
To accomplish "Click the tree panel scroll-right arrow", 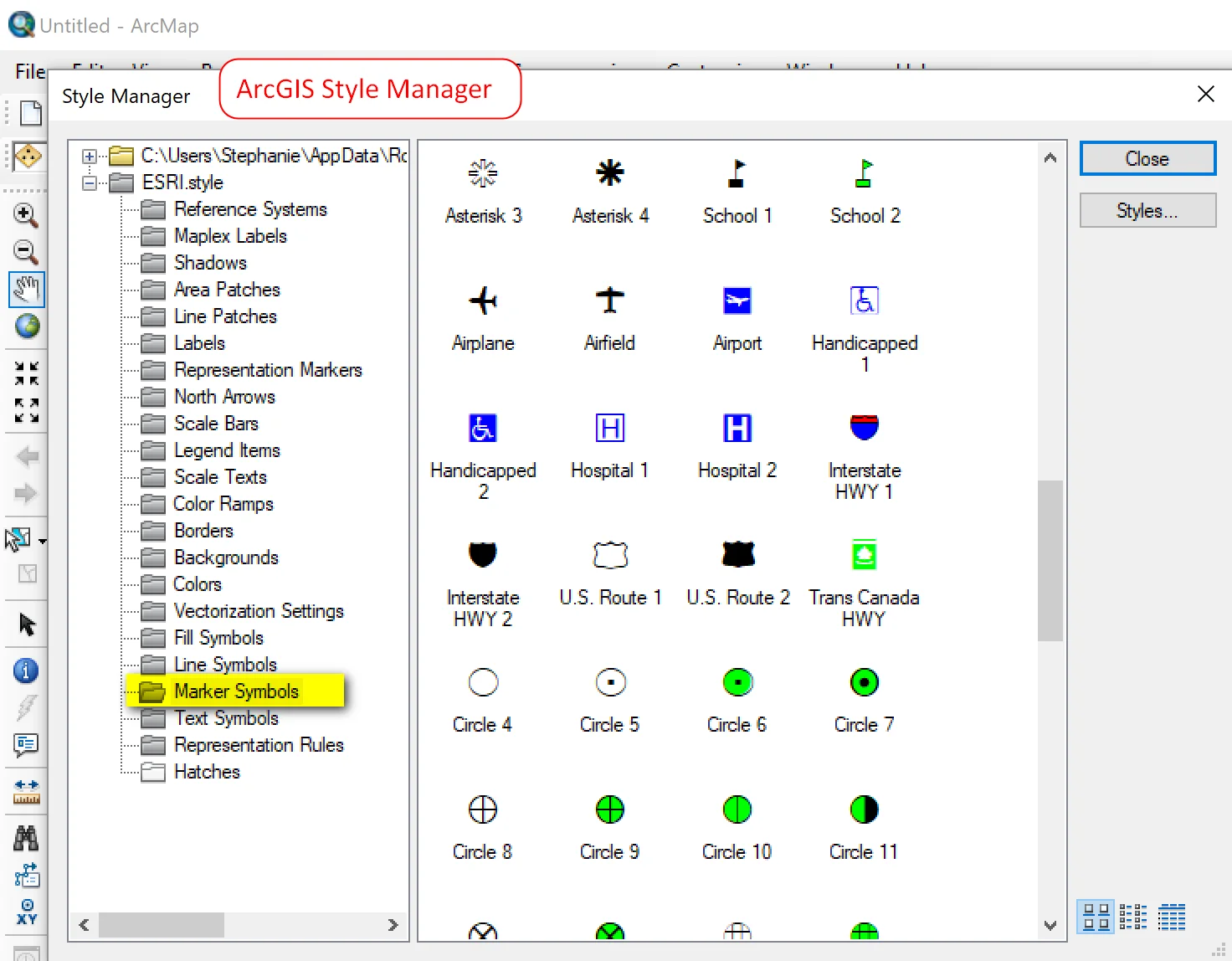I will click(393, 925).
